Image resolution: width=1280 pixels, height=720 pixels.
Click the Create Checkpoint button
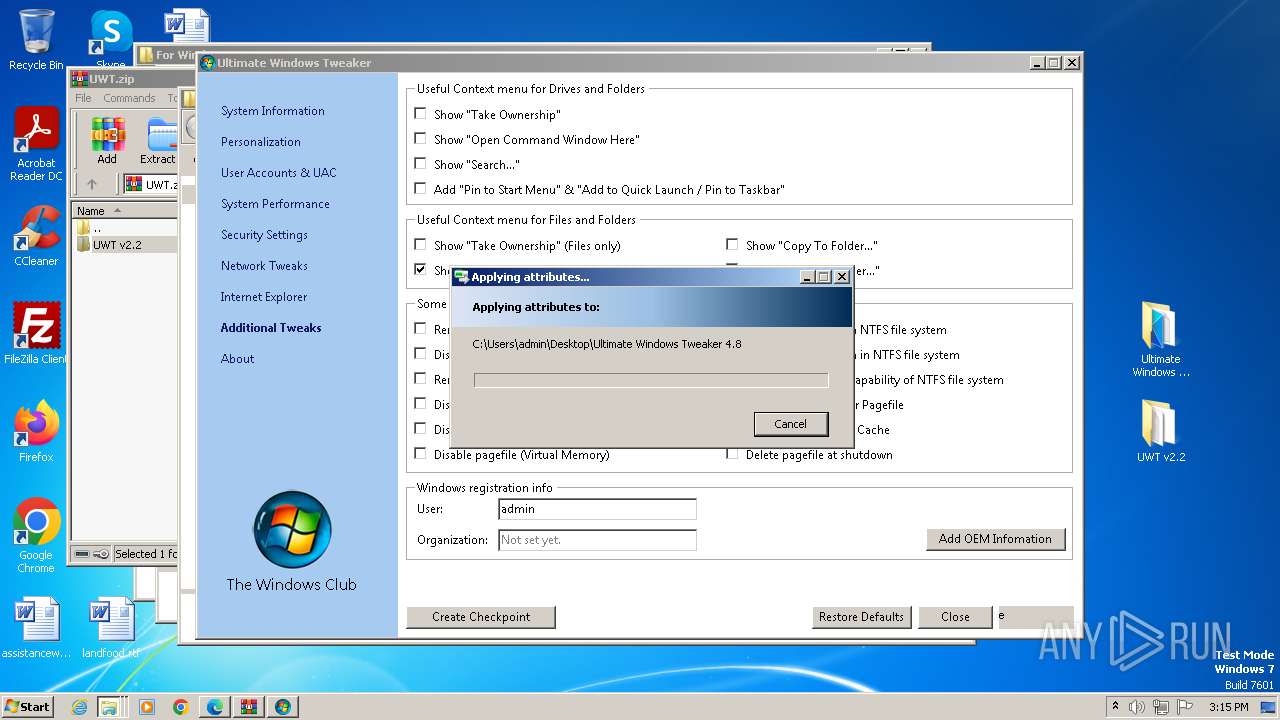[481, 617]
